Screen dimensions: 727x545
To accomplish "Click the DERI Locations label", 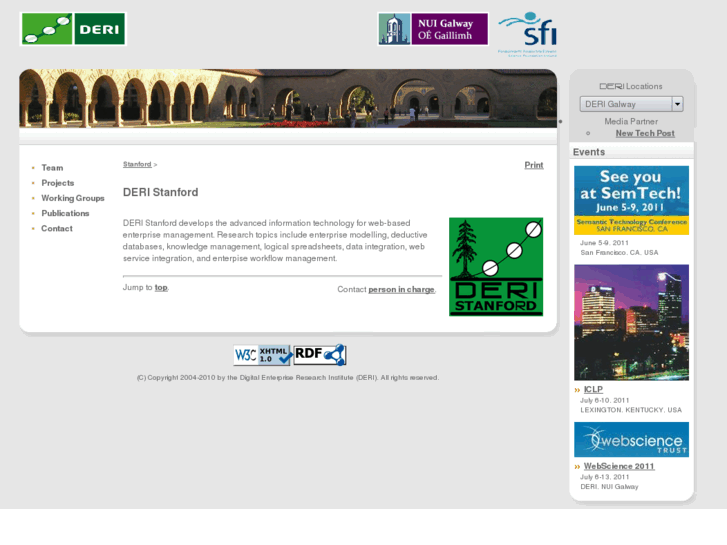I will coord(631,86).
